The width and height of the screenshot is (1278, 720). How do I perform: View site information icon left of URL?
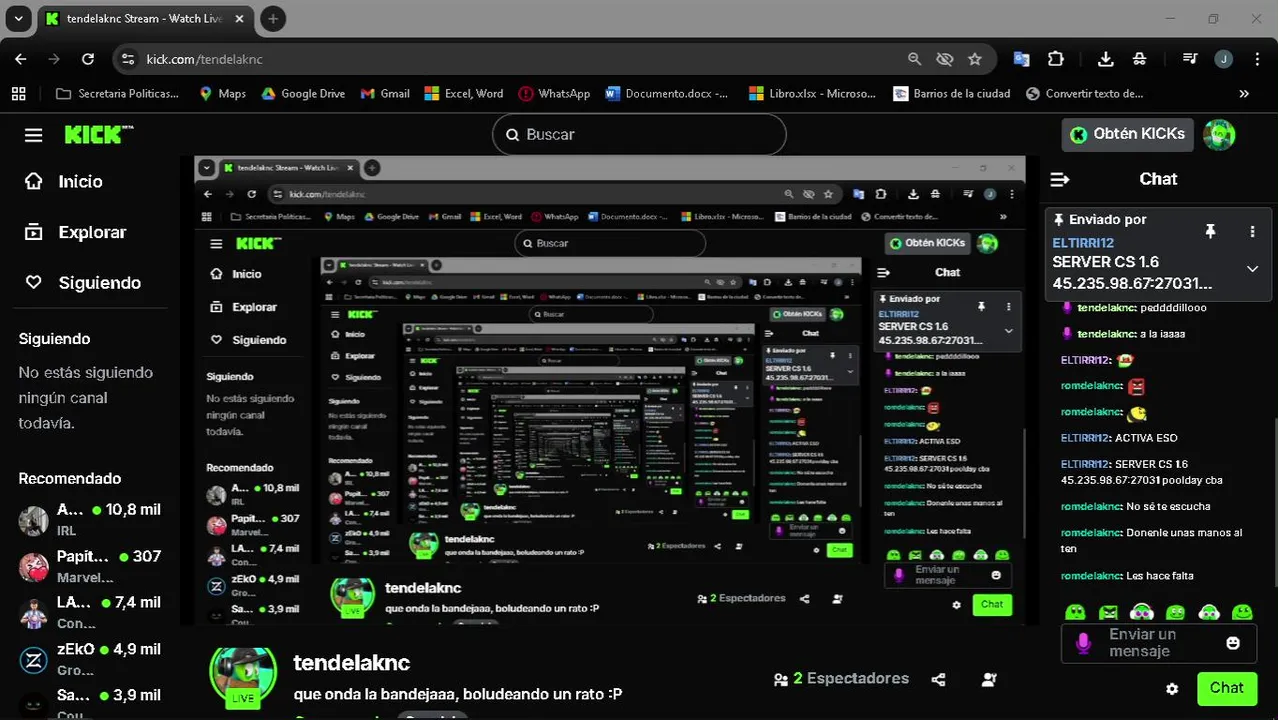pos(127,59)
